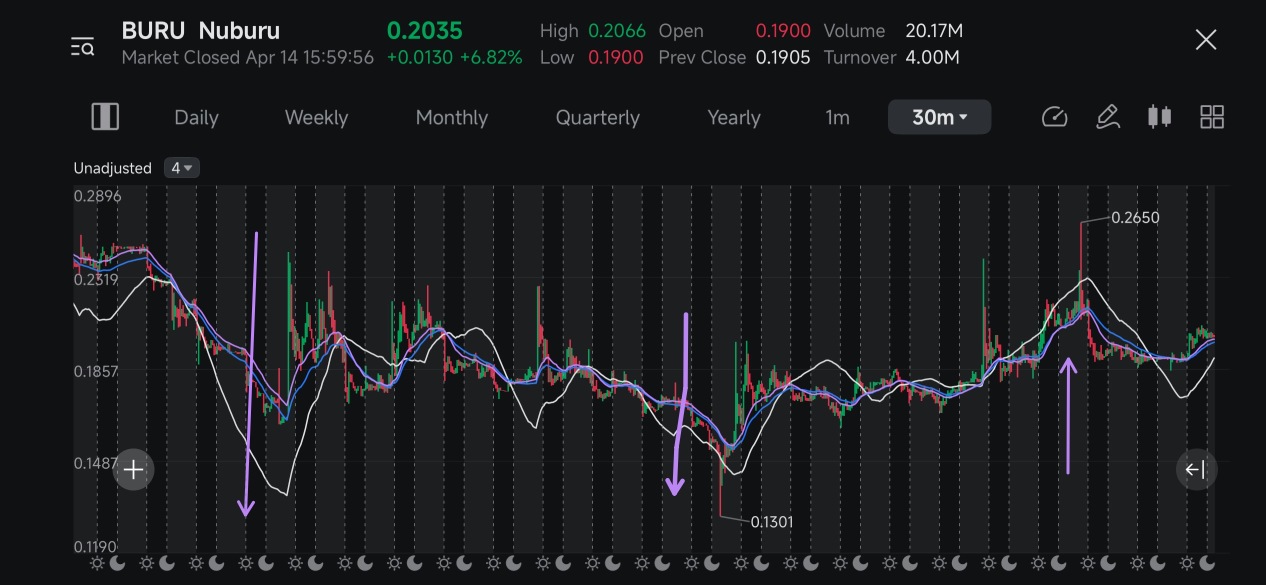Image resolution: width=1266 pixels, height=585 pixels.
Task: Switch to the Daily timeframe
Action: [x=196, y=117]
